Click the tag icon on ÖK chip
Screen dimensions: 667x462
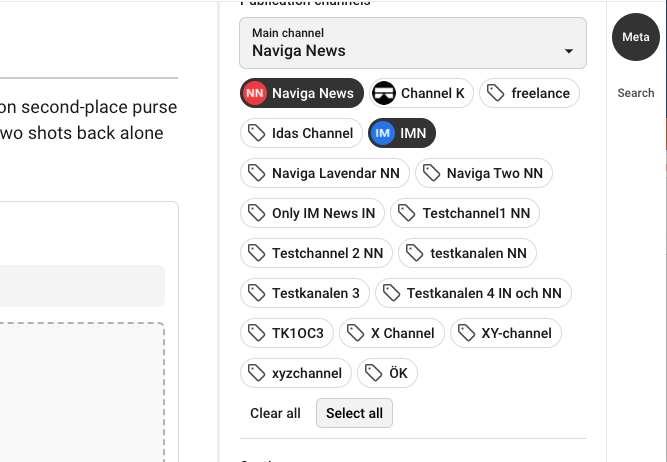(373, 373)
